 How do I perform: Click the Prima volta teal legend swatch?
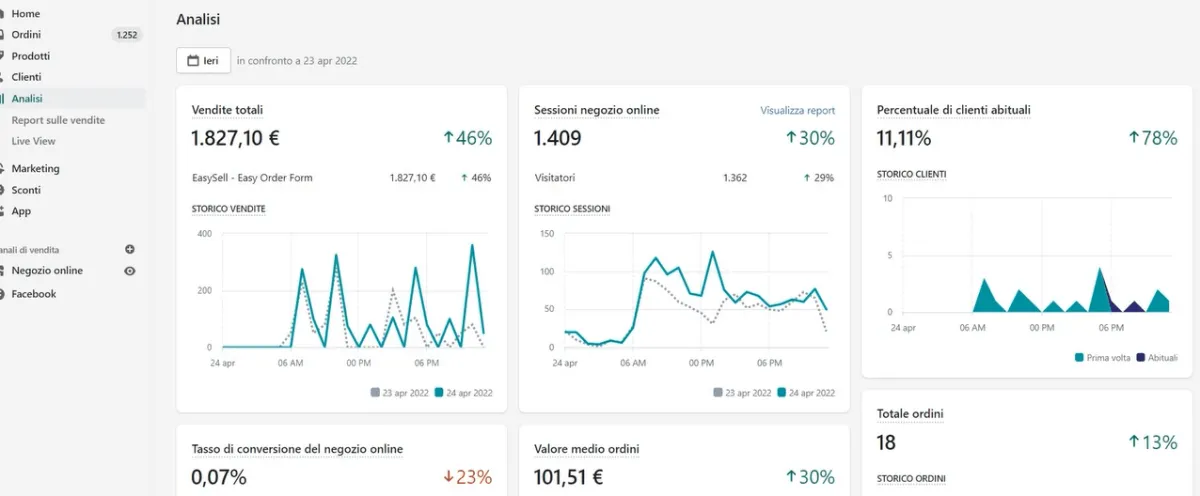tap(1079, 357)
